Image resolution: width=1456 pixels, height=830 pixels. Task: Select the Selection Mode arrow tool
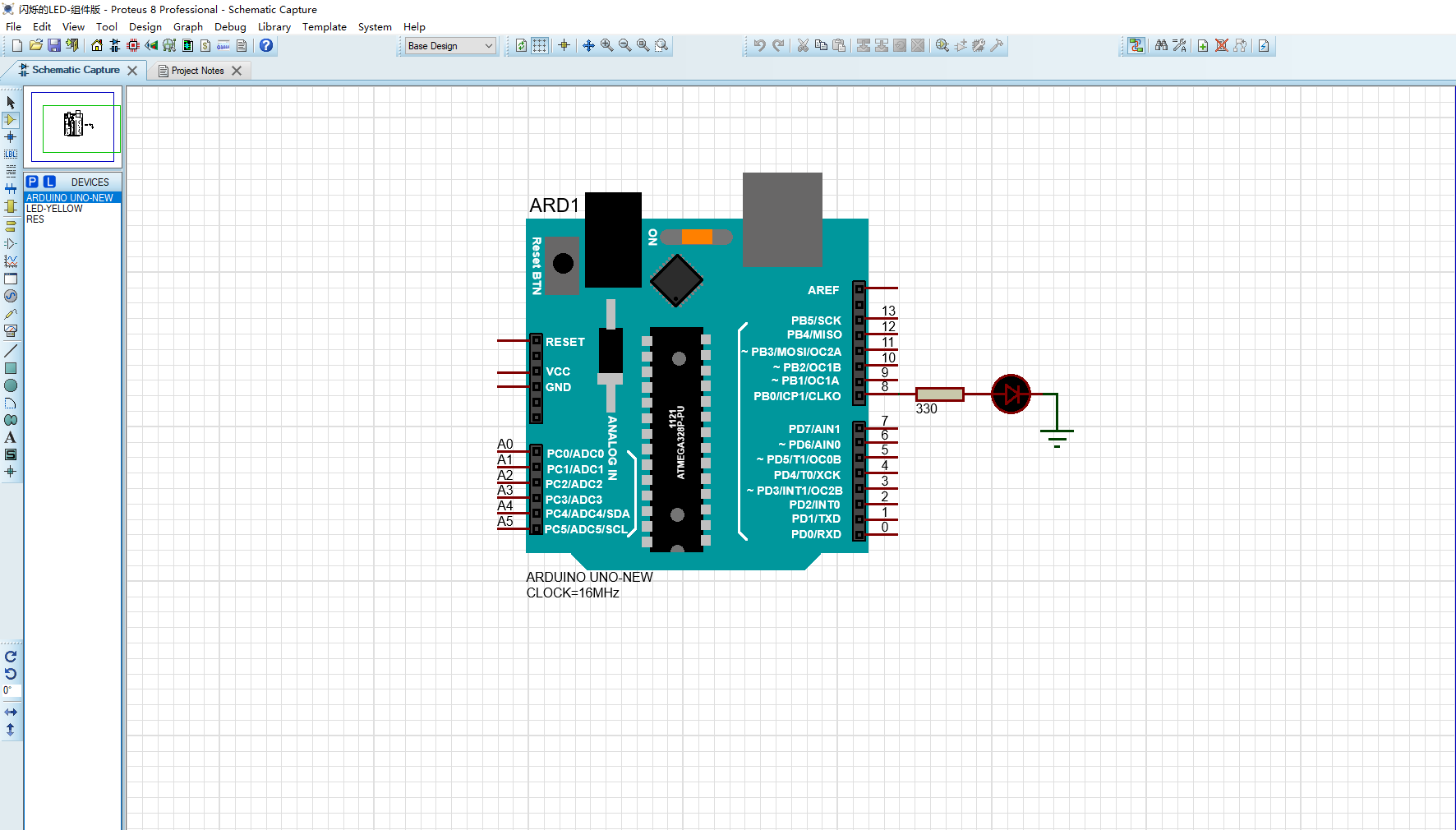tap(11, 103)
